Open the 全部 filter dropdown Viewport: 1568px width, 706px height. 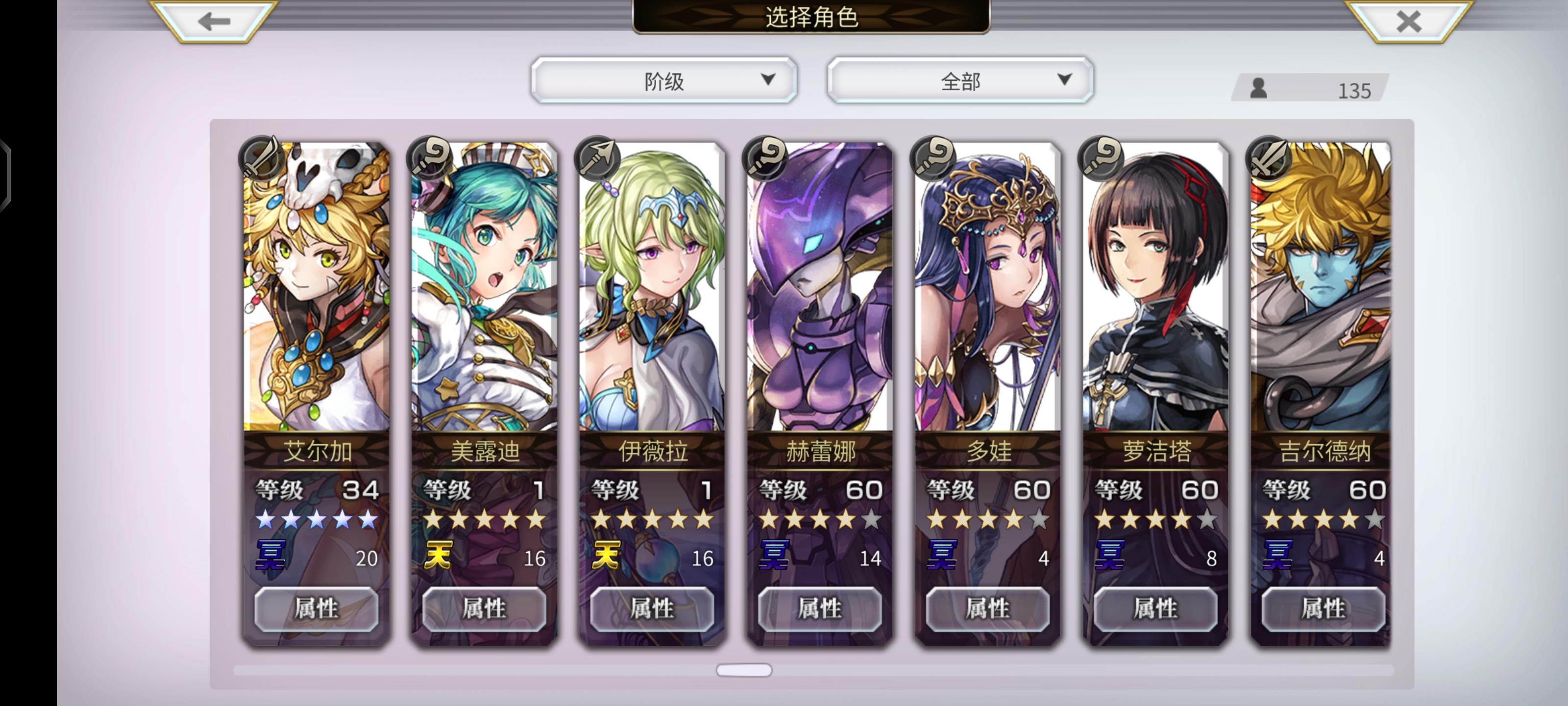pos(960,80)
